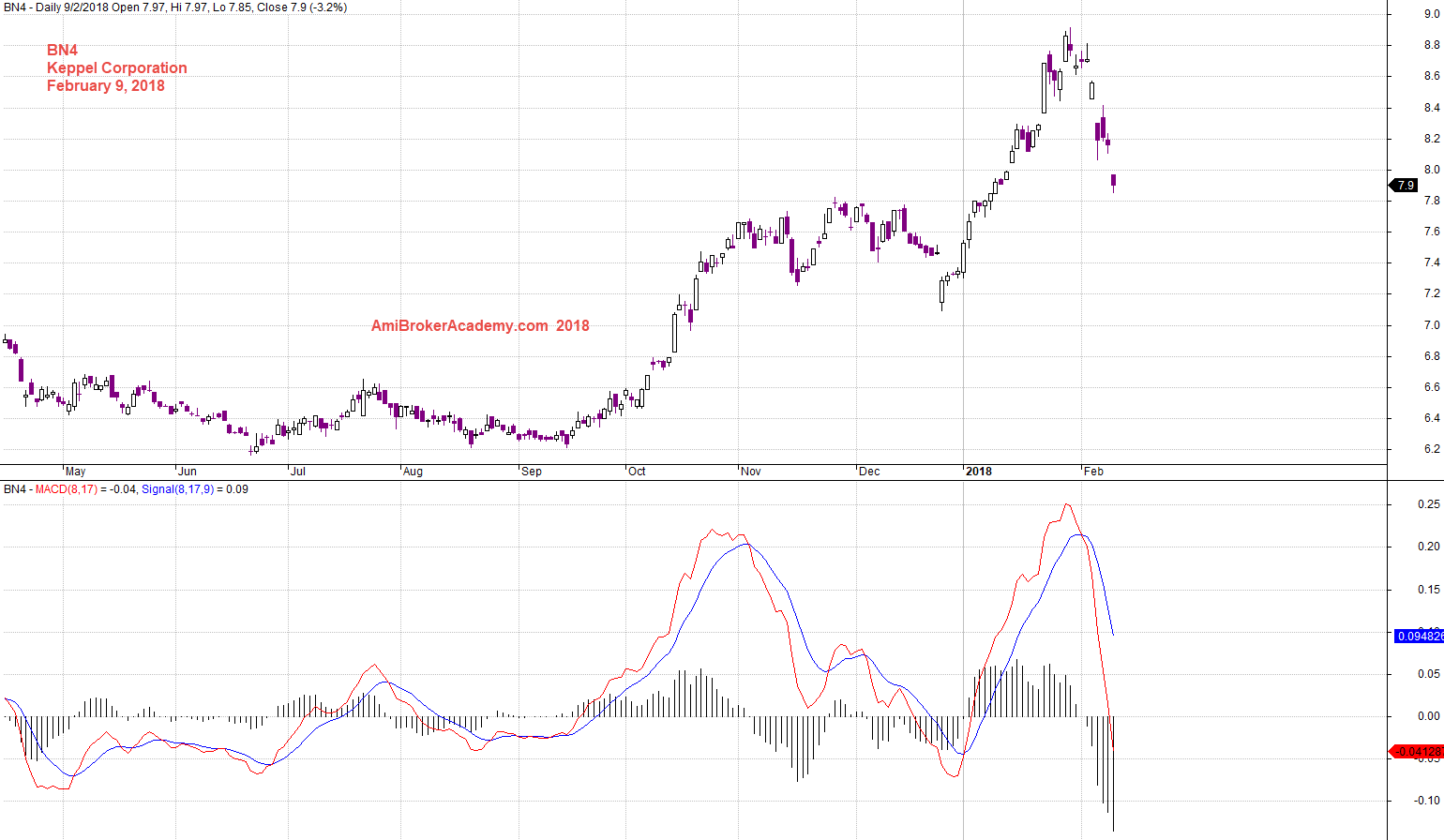Image resolution: width=1444 pixels, height=840 pixels.
Task: Click the 6.4 price axis label
Action: tap(1432, 418)
